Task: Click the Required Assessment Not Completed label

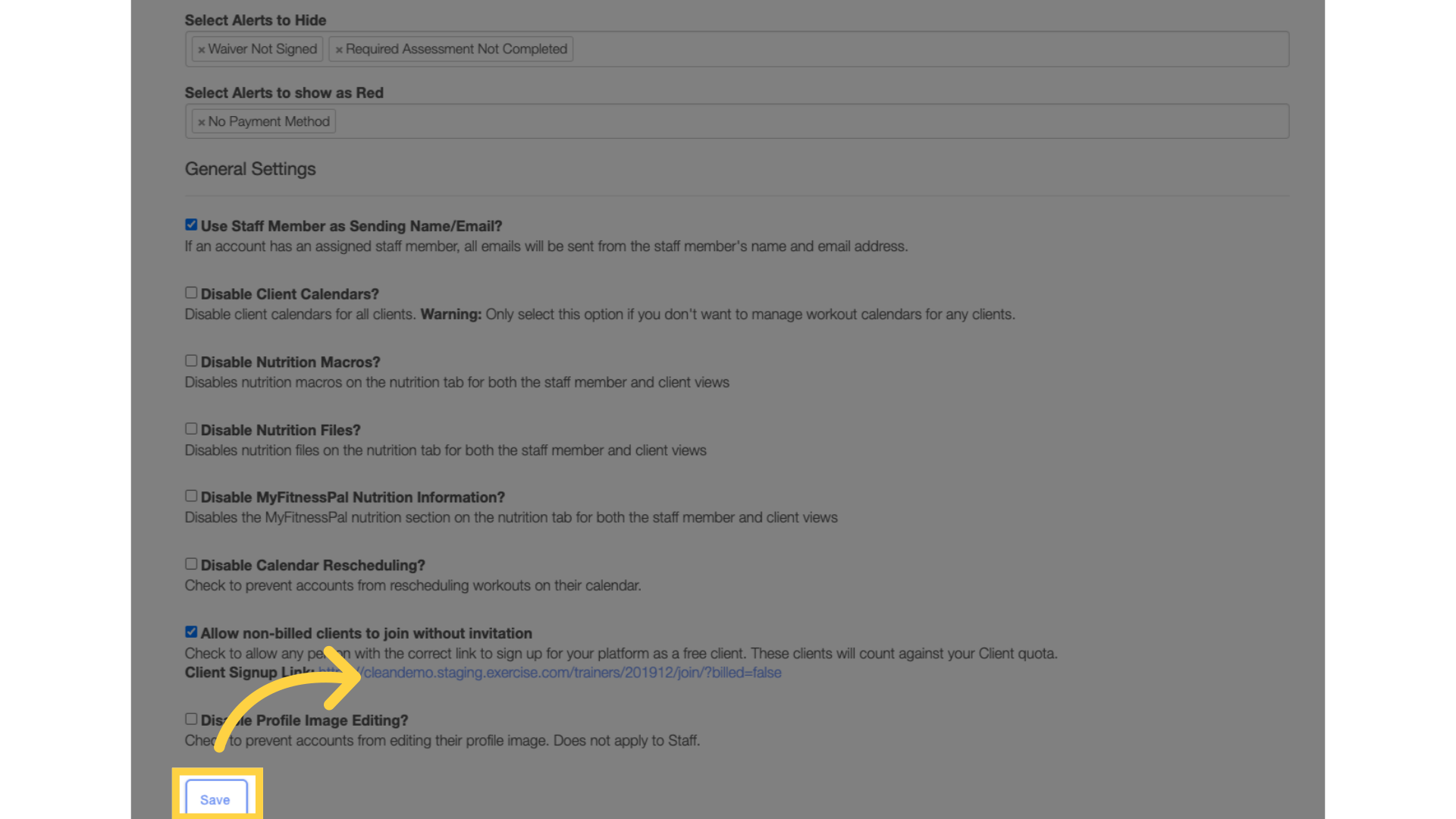Action: click(457, 49)
